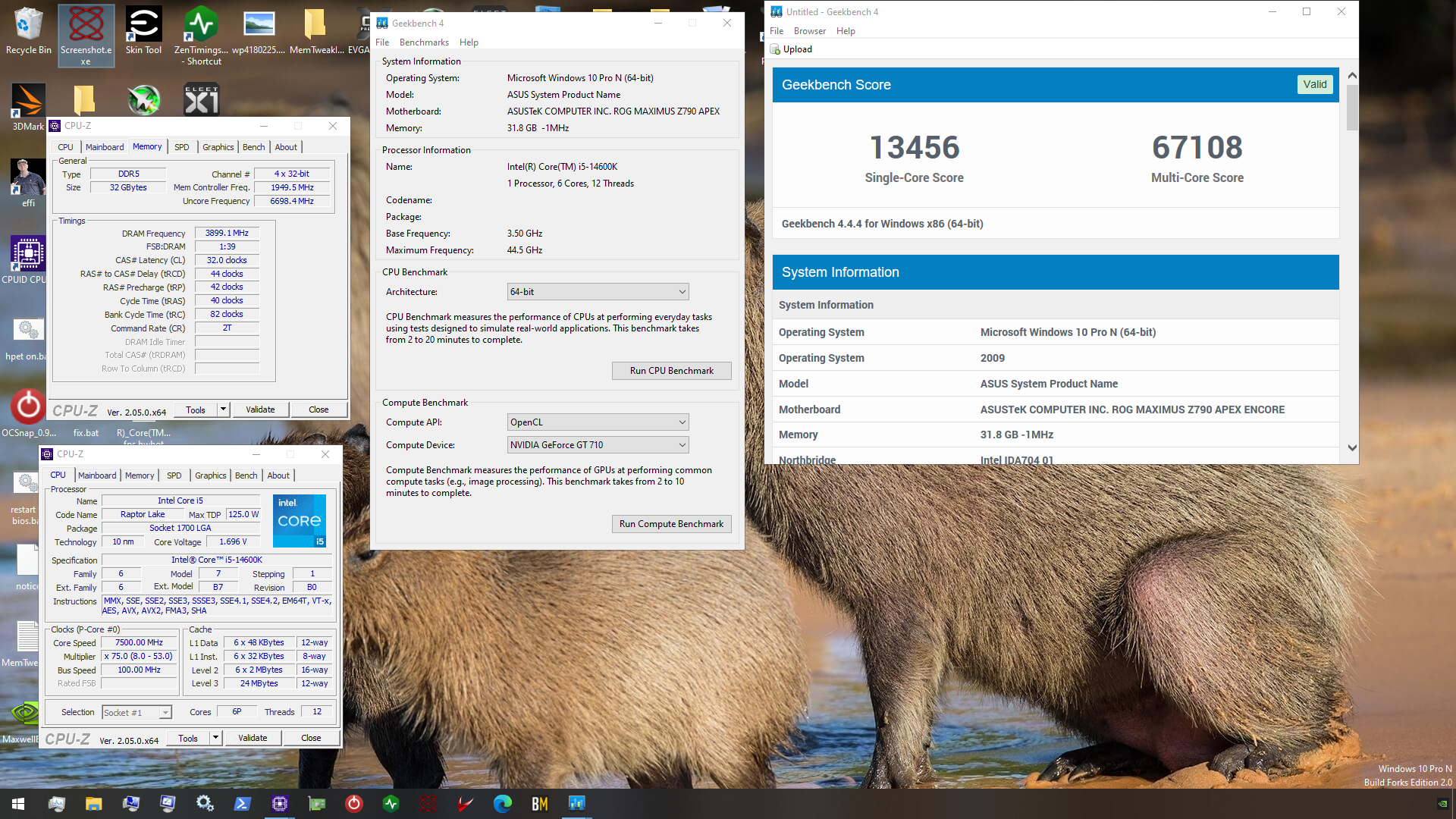The image size is (1456, 819).
Task: Open the Help menu in Geekbench 4
Action: point(469,42)
